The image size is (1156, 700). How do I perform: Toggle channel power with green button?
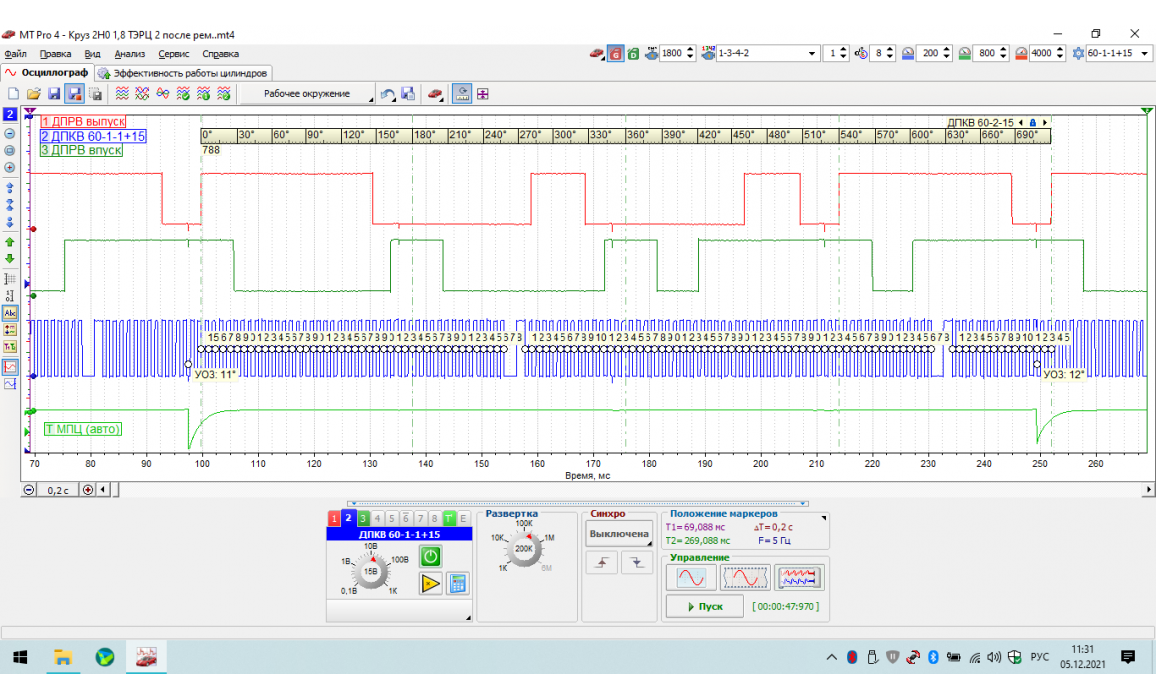[x=430, y=557]
